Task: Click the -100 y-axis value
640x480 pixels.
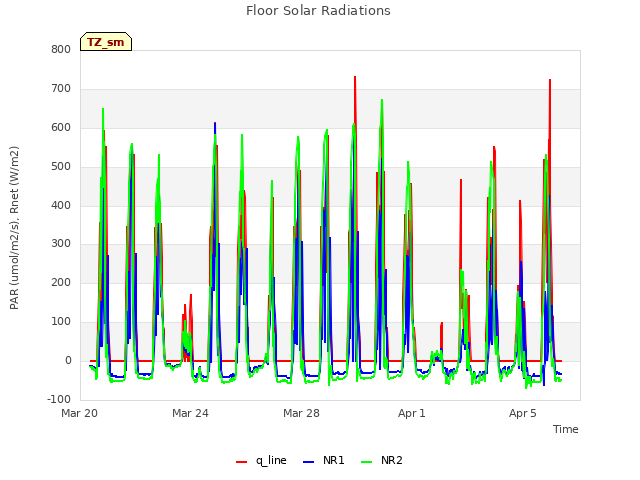Action: [59, 399]
